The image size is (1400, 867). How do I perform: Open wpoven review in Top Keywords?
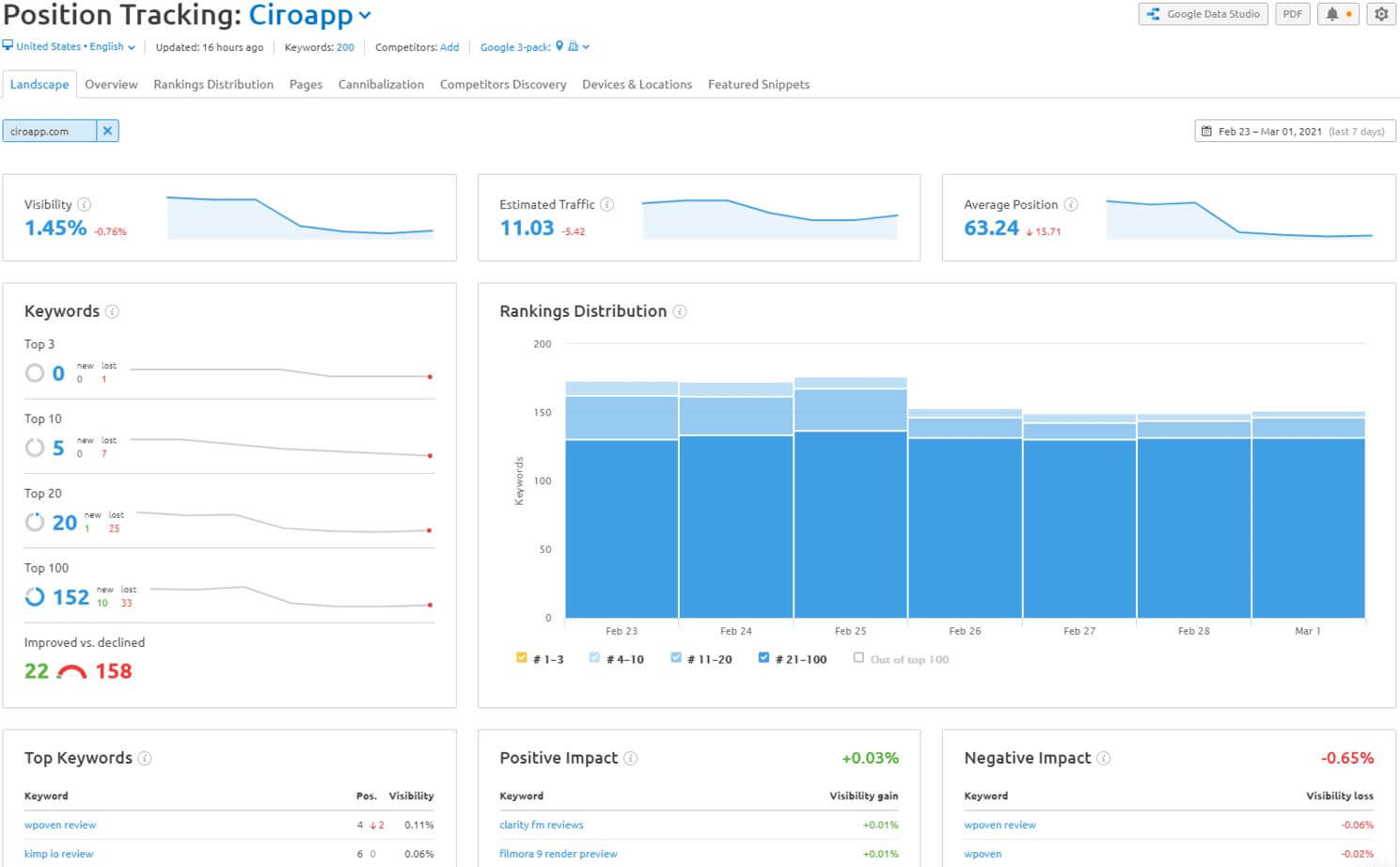click(60, 825)
